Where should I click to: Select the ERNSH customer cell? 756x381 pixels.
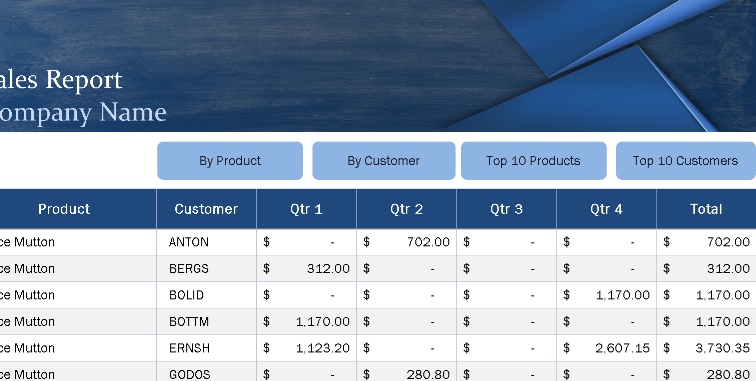[206, 348]
